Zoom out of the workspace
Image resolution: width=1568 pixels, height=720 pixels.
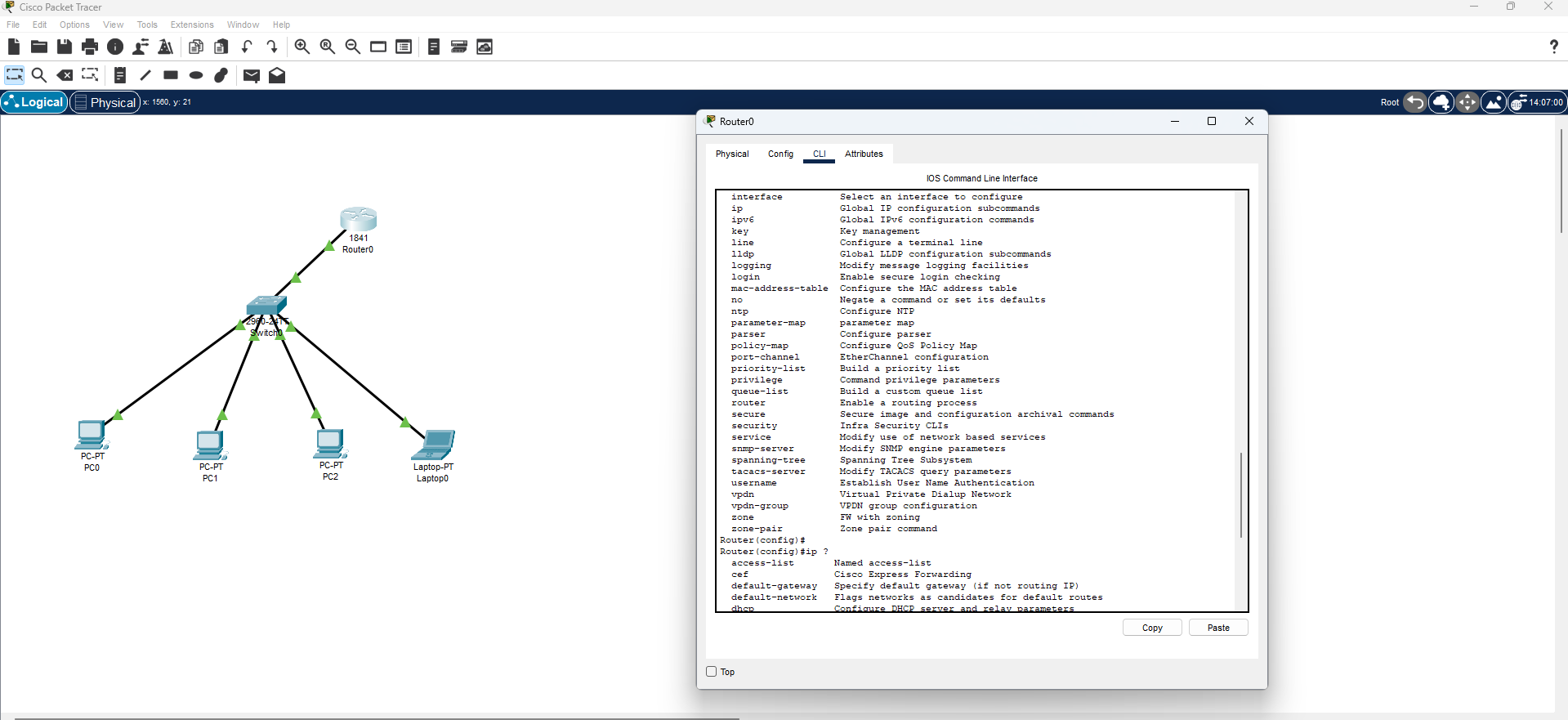pyautogui.click(x=353, y=47)
